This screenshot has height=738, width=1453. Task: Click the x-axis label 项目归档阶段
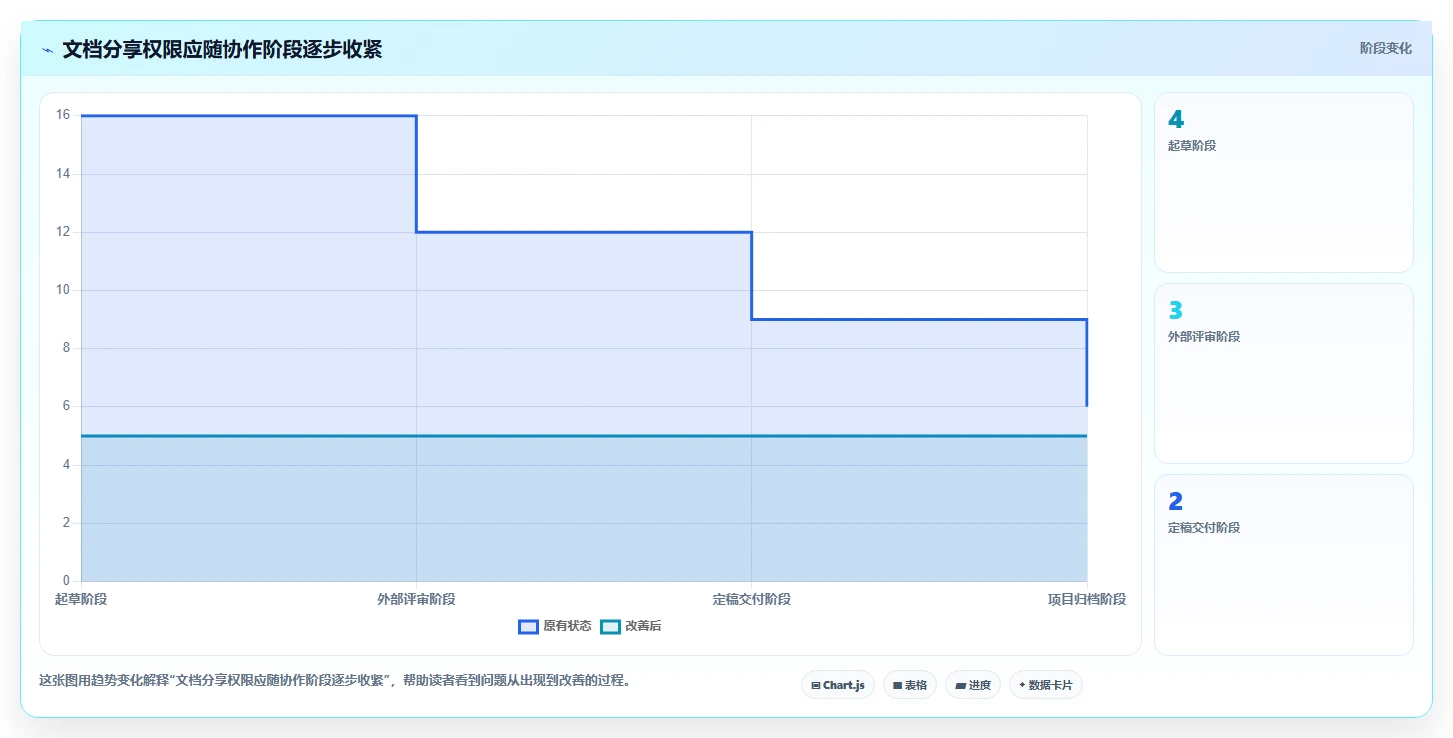tap(1087, 599)
